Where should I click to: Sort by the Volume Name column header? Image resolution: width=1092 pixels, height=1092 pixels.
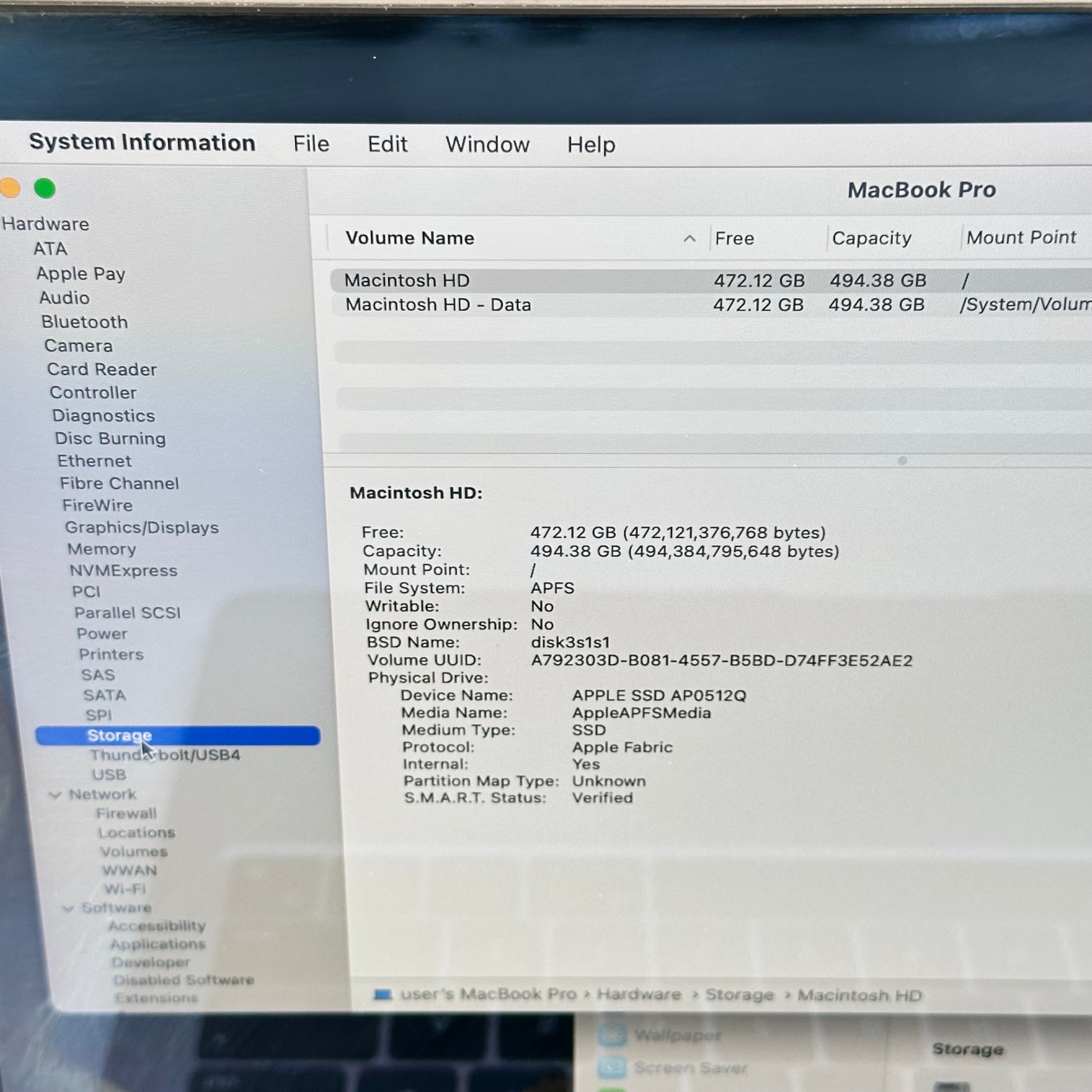click(410, 238)
